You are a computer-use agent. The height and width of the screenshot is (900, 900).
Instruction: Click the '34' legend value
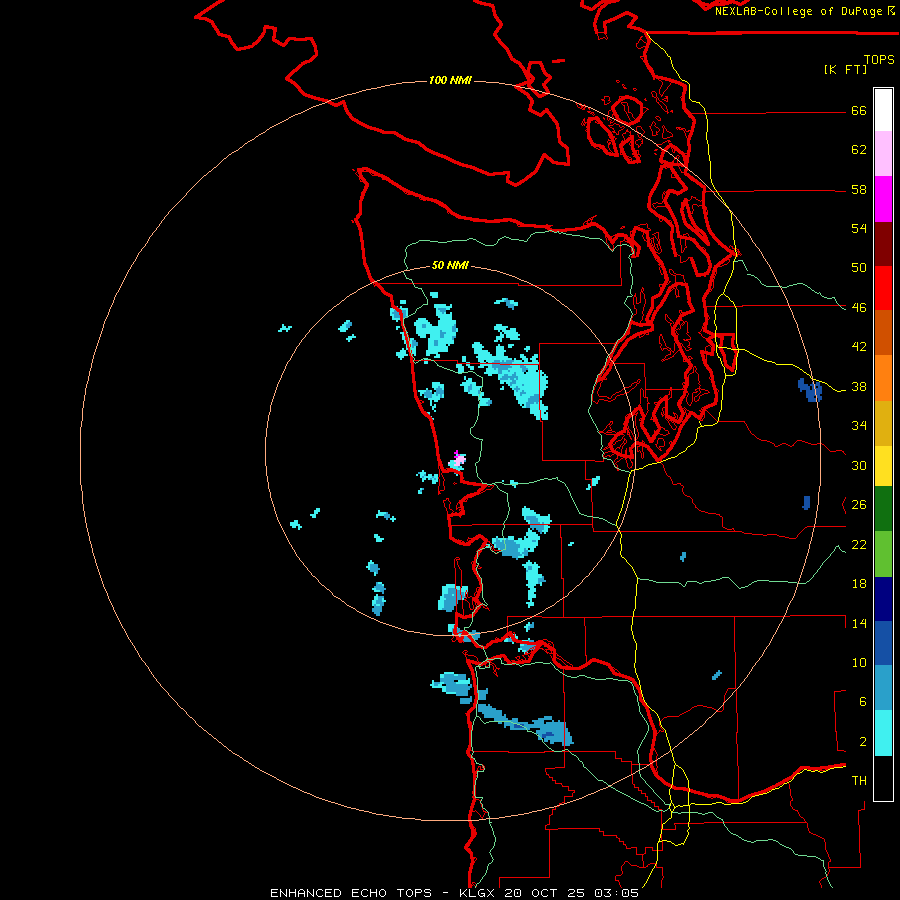[859, 426]
